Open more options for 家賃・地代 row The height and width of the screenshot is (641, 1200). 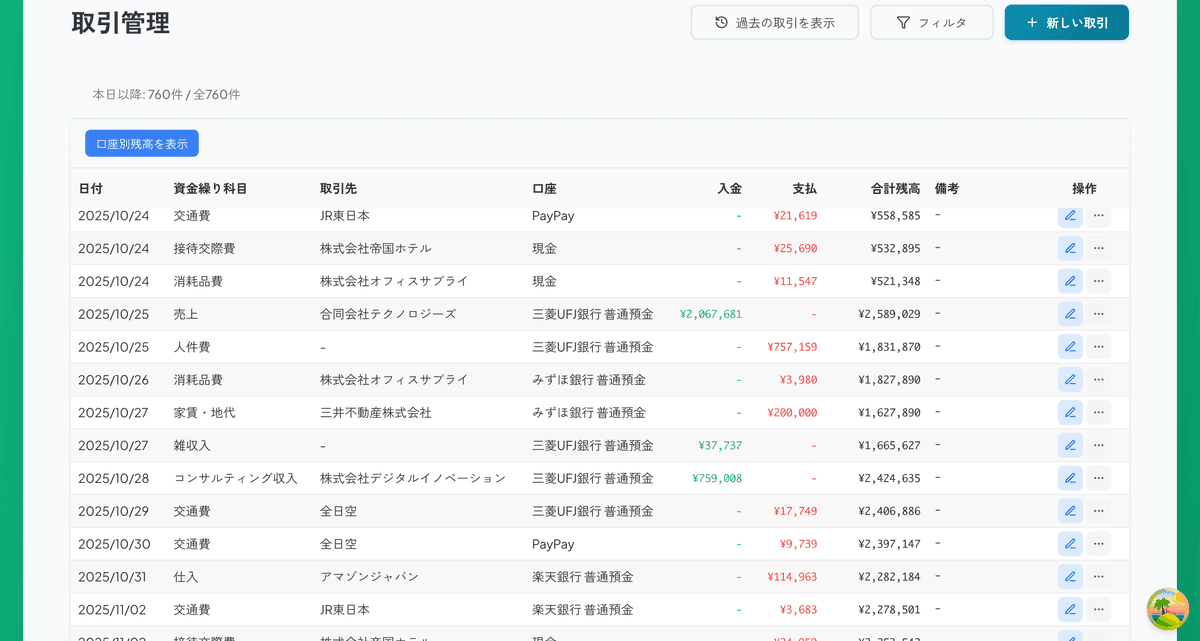tap(1099, 412)
